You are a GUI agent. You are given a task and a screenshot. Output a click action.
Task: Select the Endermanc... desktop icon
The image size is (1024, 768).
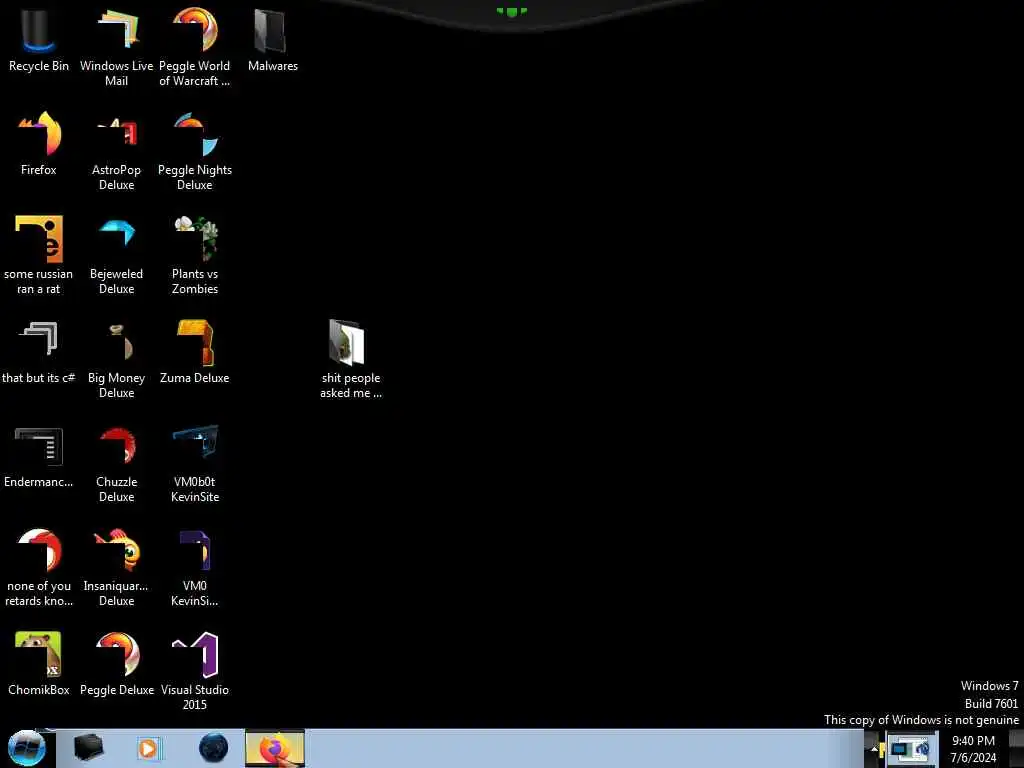pos(39,456)
